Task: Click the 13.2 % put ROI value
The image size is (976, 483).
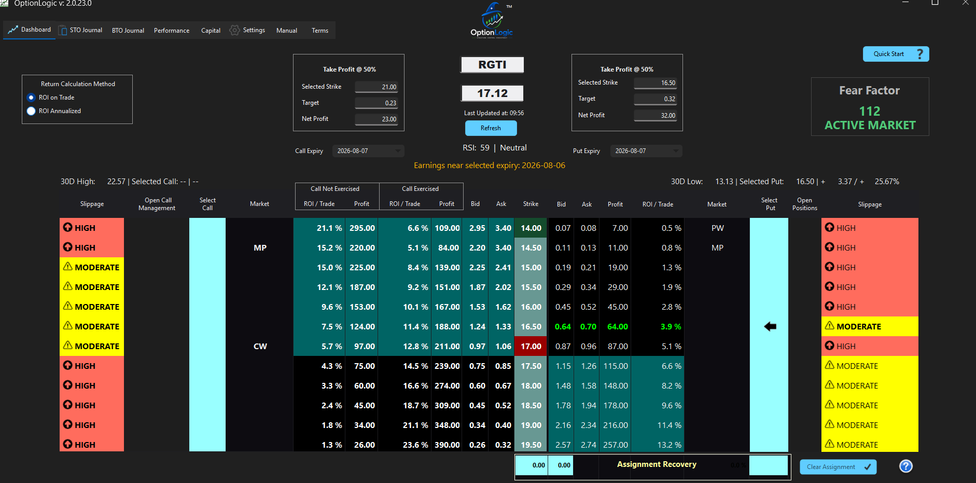Action: (x=668, y=444)
